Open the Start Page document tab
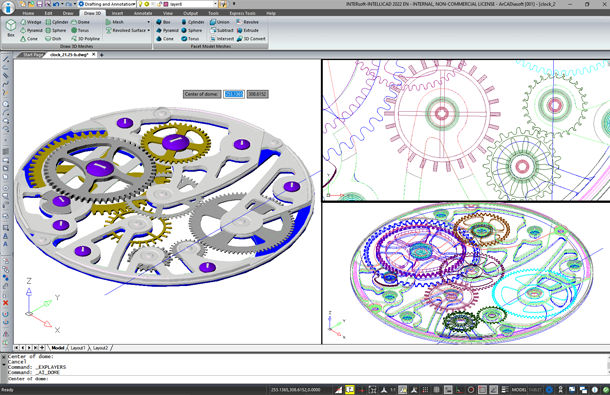This screenshot has height=395, width=610. pos(32,55)
